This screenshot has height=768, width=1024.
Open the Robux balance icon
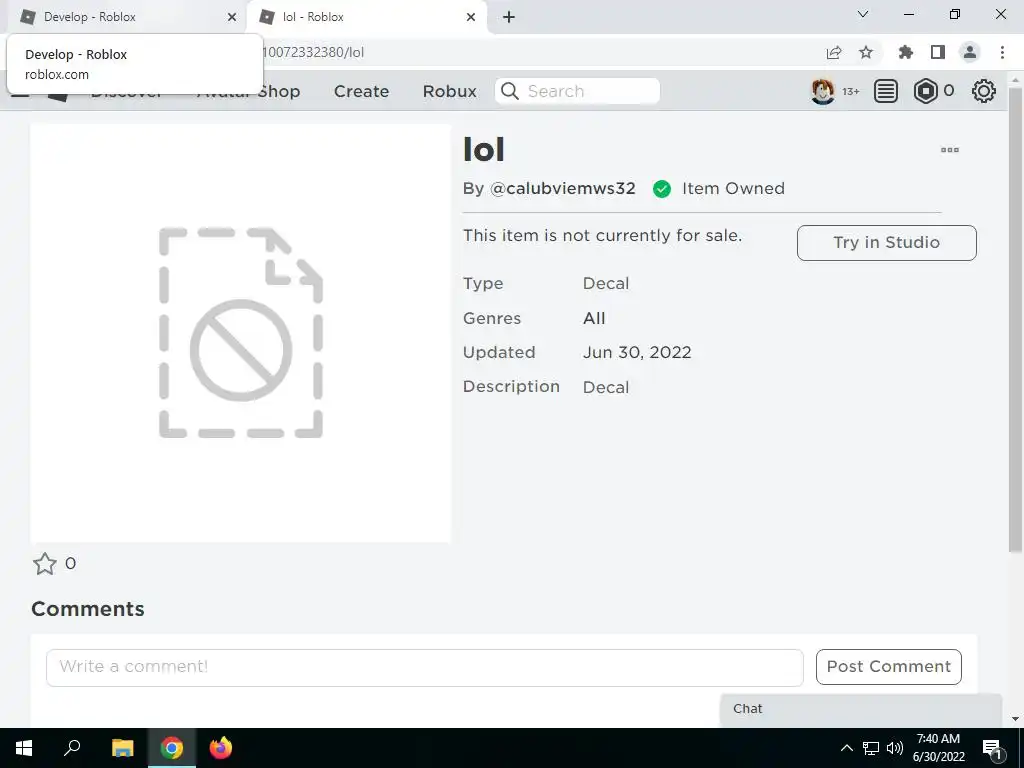[x=925, y=91]
